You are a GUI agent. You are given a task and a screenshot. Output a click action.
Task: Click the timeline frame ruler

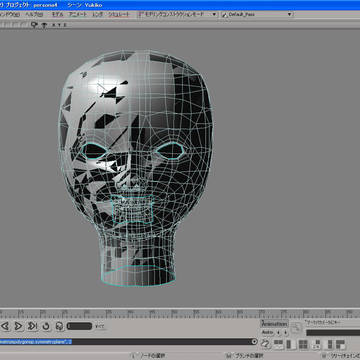[x=180, y=314]
